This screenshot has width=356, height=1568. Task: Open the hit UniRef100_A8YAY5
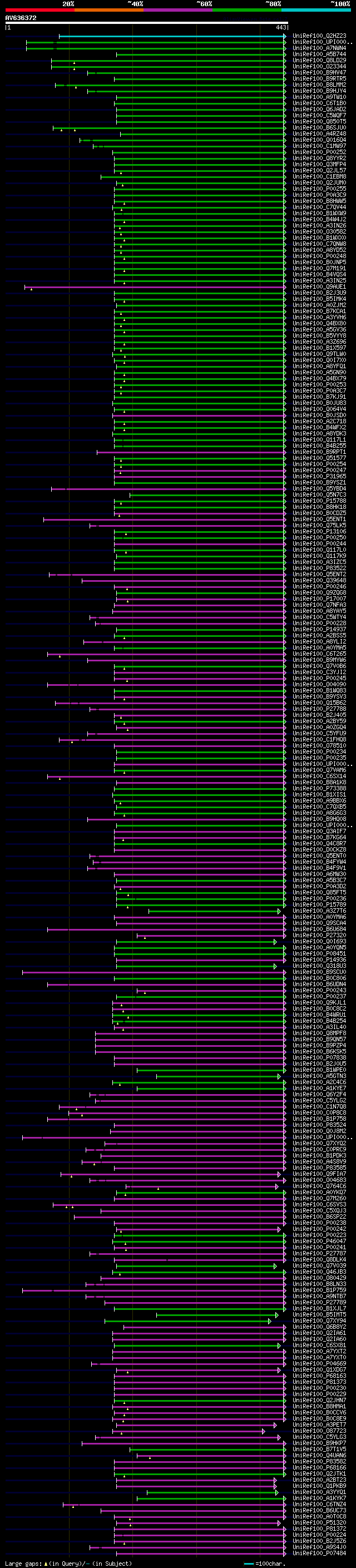pyautogui.click(x=319, y=611)
